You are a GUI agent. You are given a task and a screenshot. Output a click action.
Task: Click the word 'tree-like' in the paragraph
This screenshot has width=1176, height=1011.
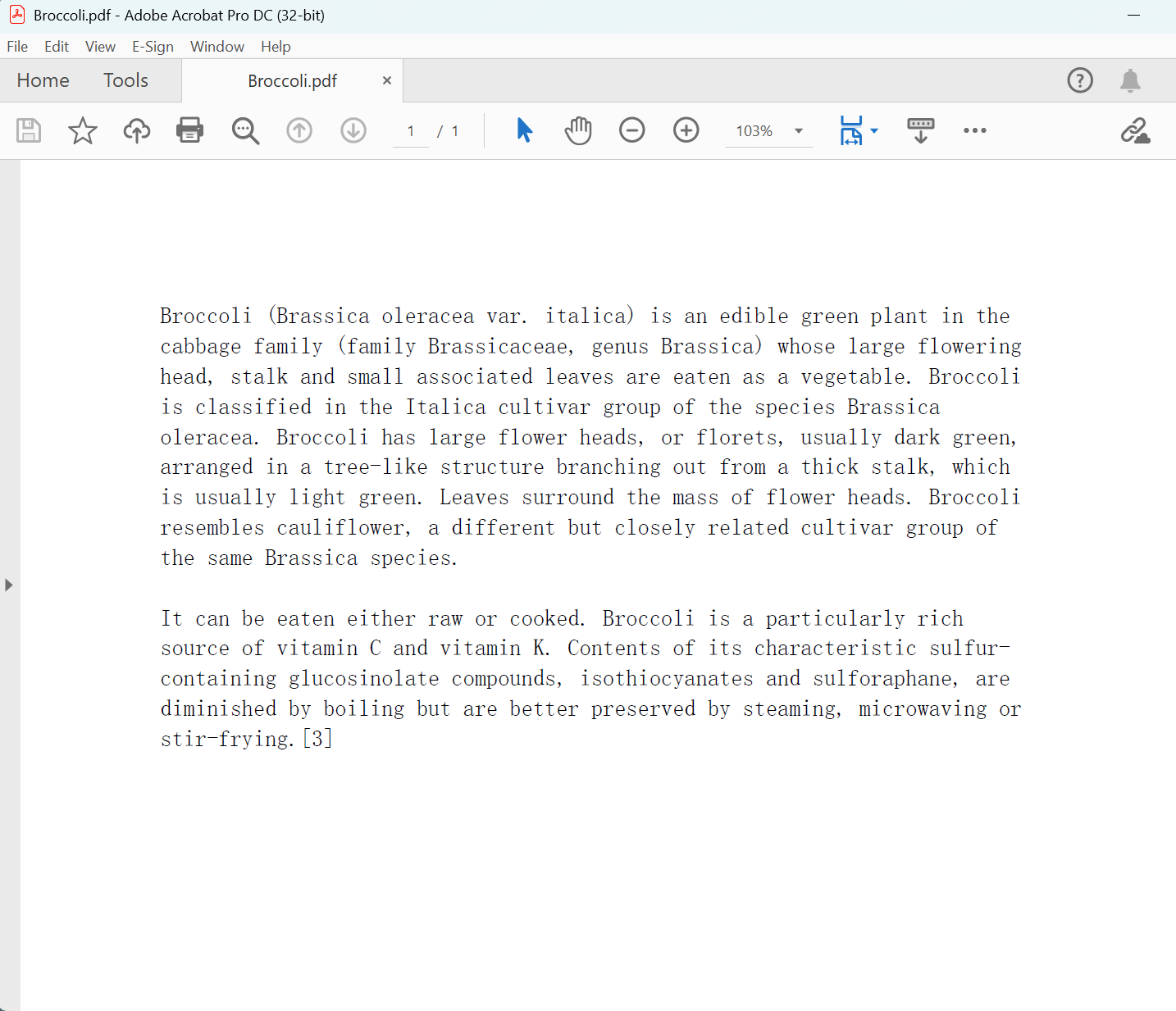[x=376, y=467]
